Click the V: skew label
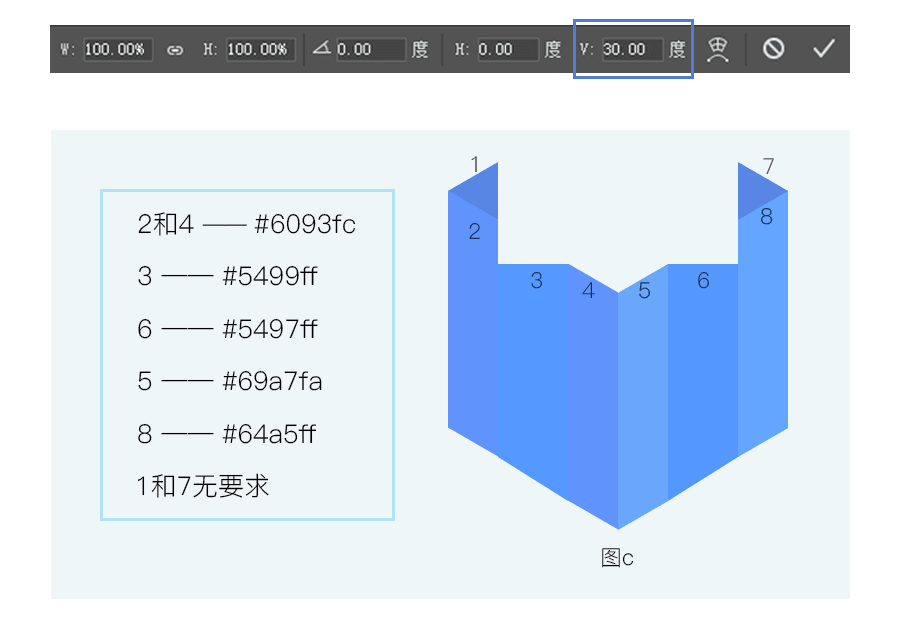Viewport: 899px width, 627px height. click(587, 49)
